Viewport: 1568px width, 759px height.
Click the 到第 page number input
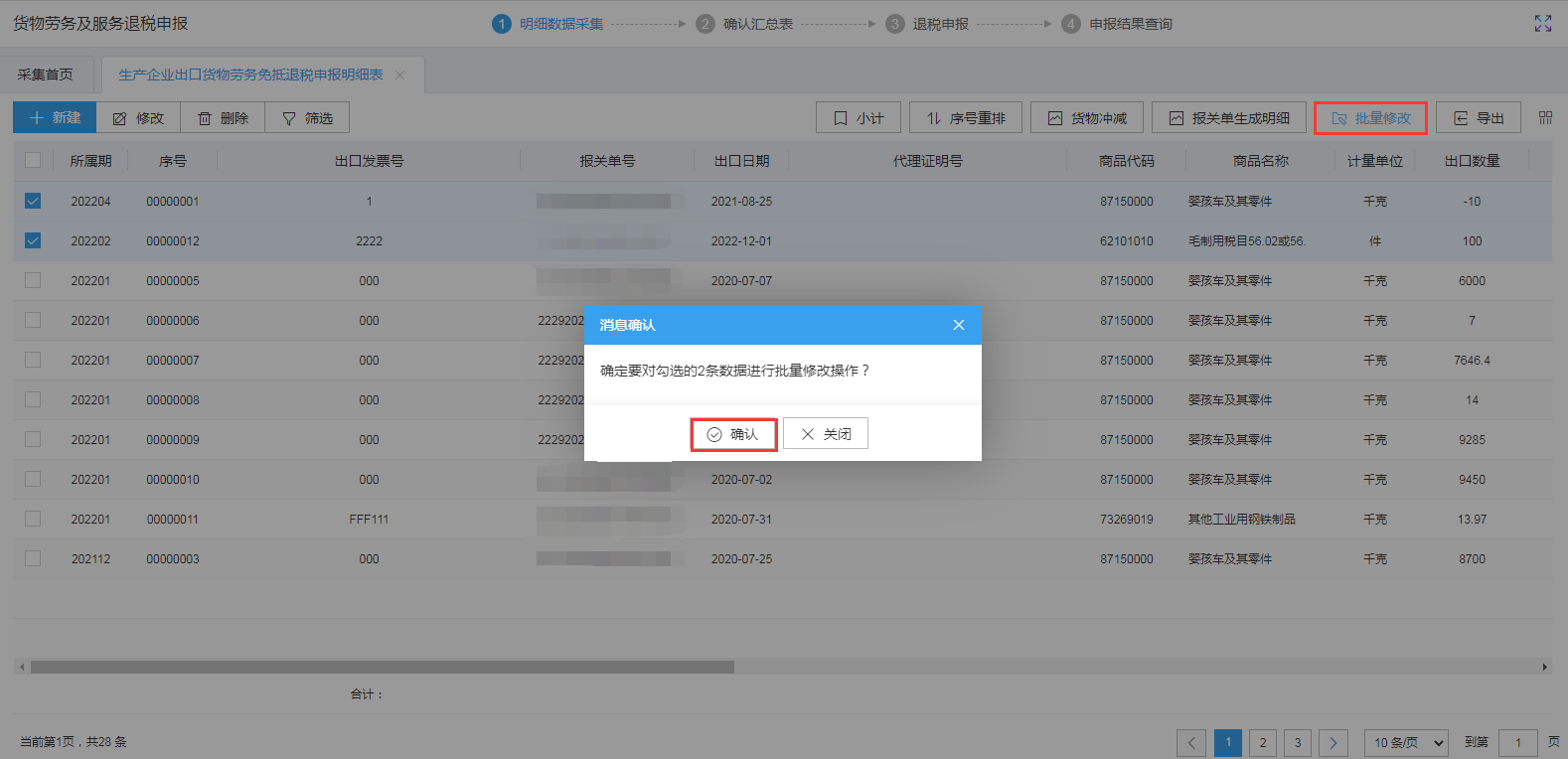[1518, 742]
